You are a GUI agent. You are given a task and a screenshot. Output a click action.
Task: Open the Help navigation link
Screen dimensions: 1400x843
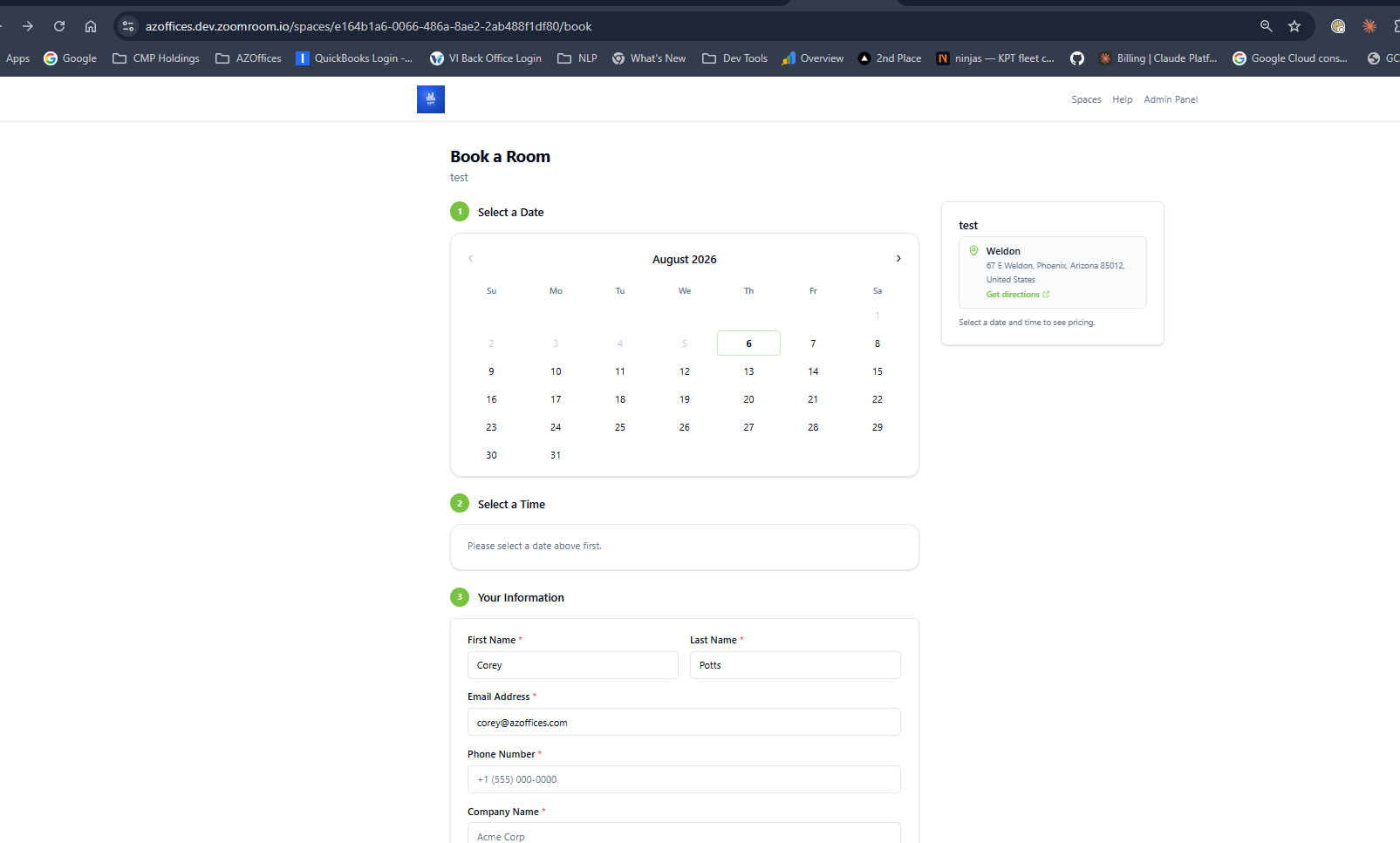(x=1123, y=99)
